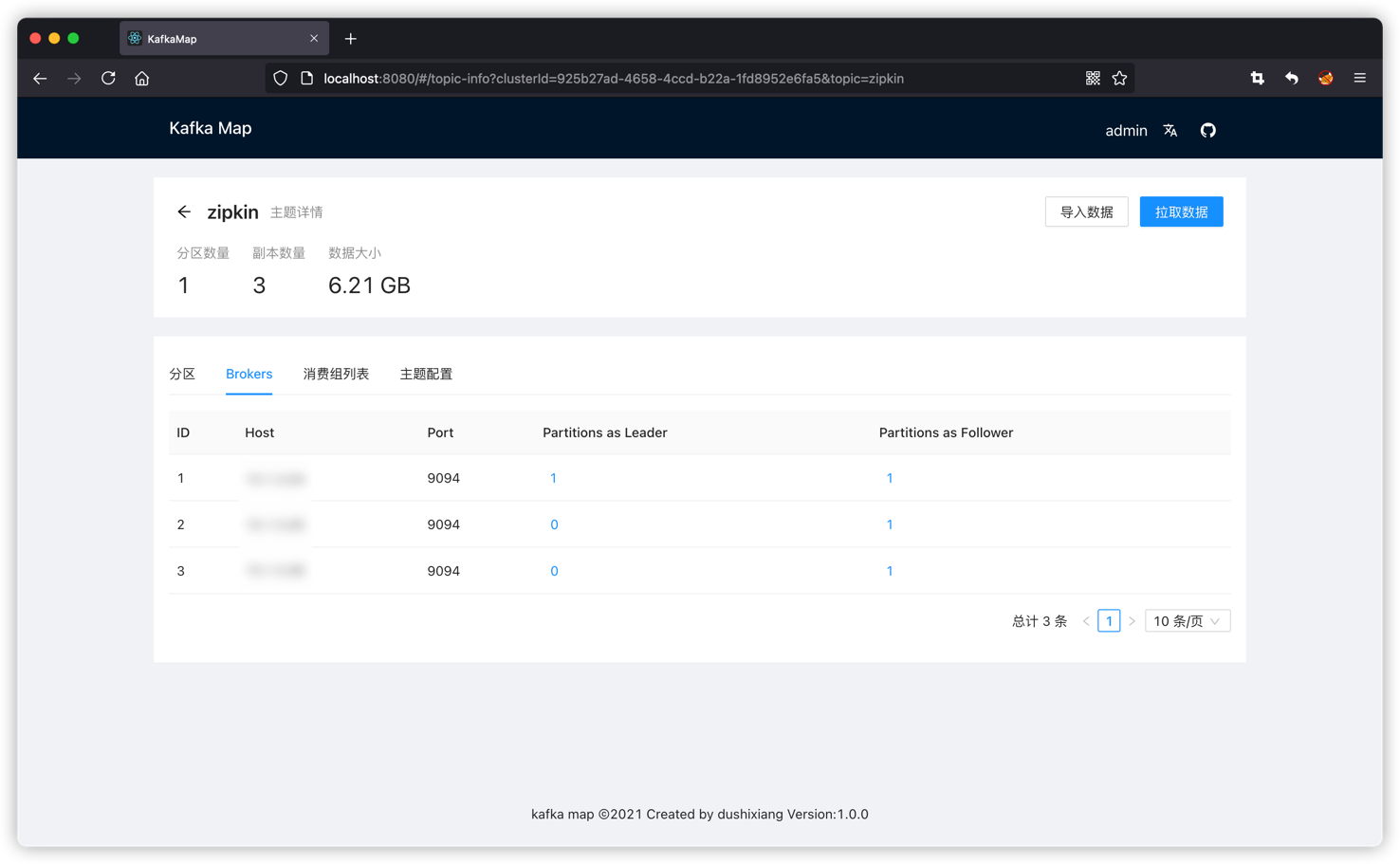This screenshot has height=864, width=1400.
Task: Switch language with the translate icon
Action: point(1170,131)
